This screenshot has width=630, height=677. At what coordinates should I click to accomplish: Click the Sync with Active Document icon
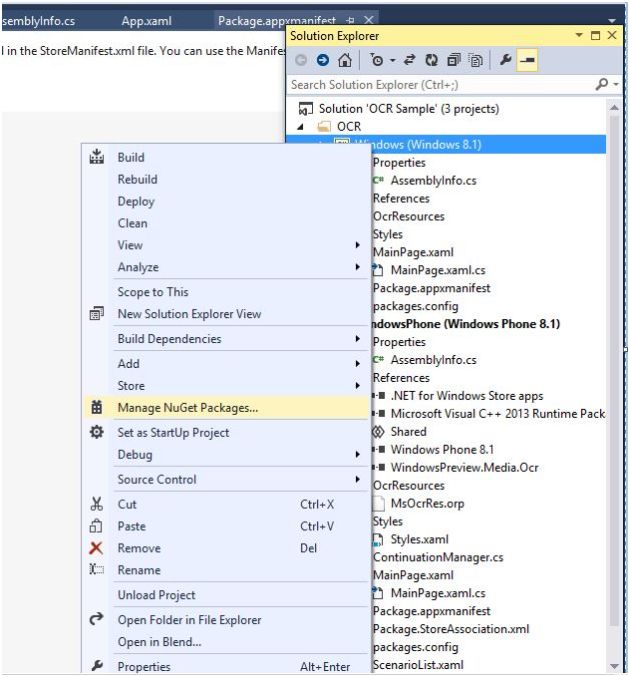[409, 60]
